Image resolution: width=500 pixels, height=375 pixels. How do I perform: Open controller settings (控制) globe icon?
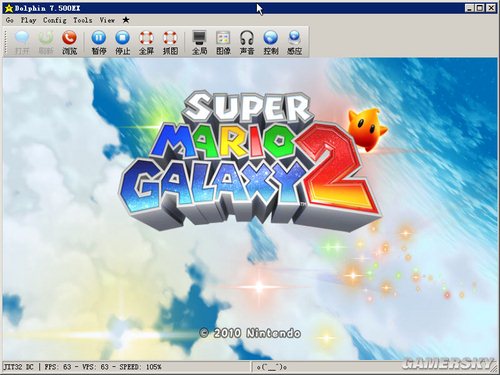tap(271, 42)
